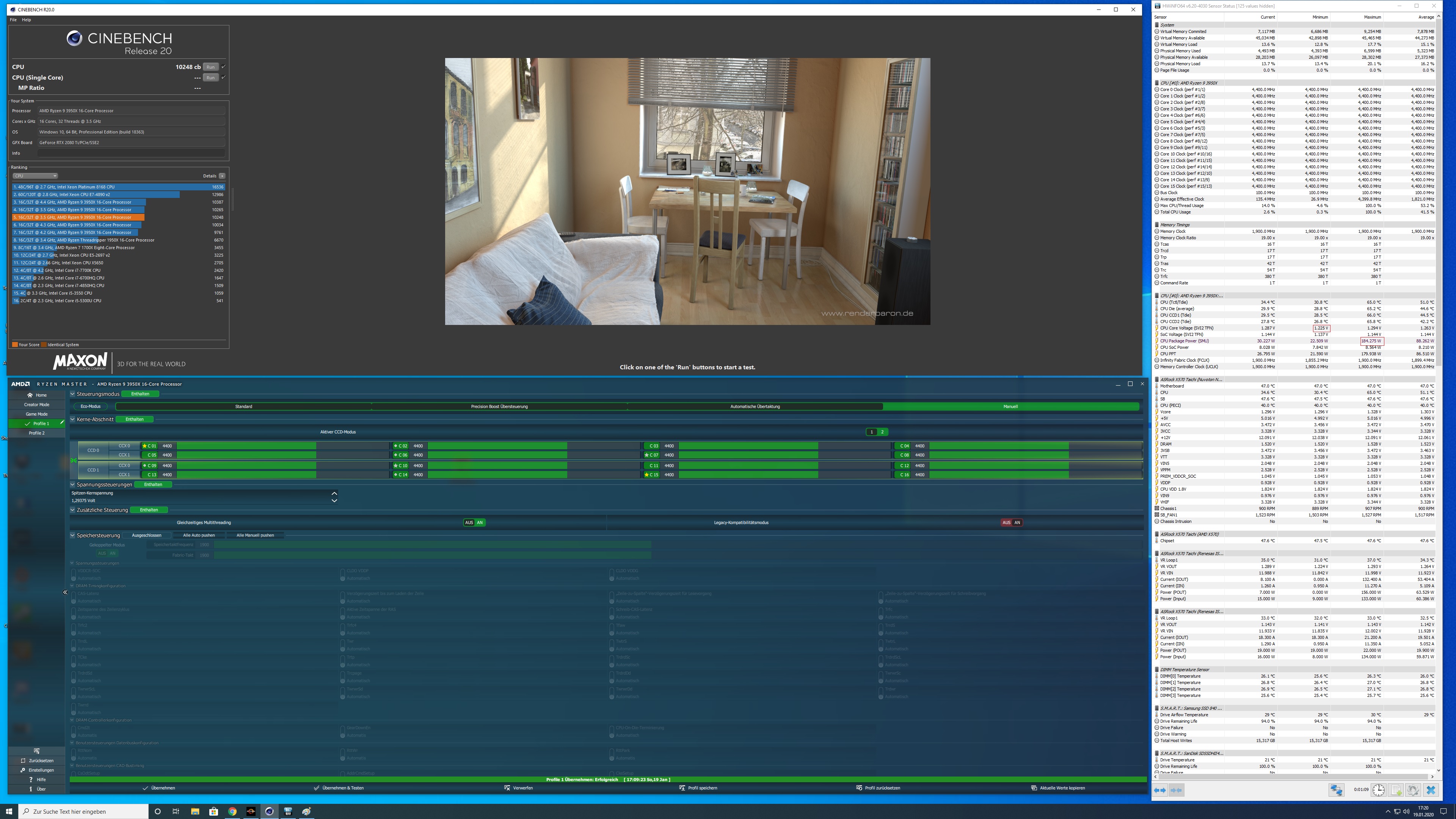Select active CCD mode 2

[882, 432]
